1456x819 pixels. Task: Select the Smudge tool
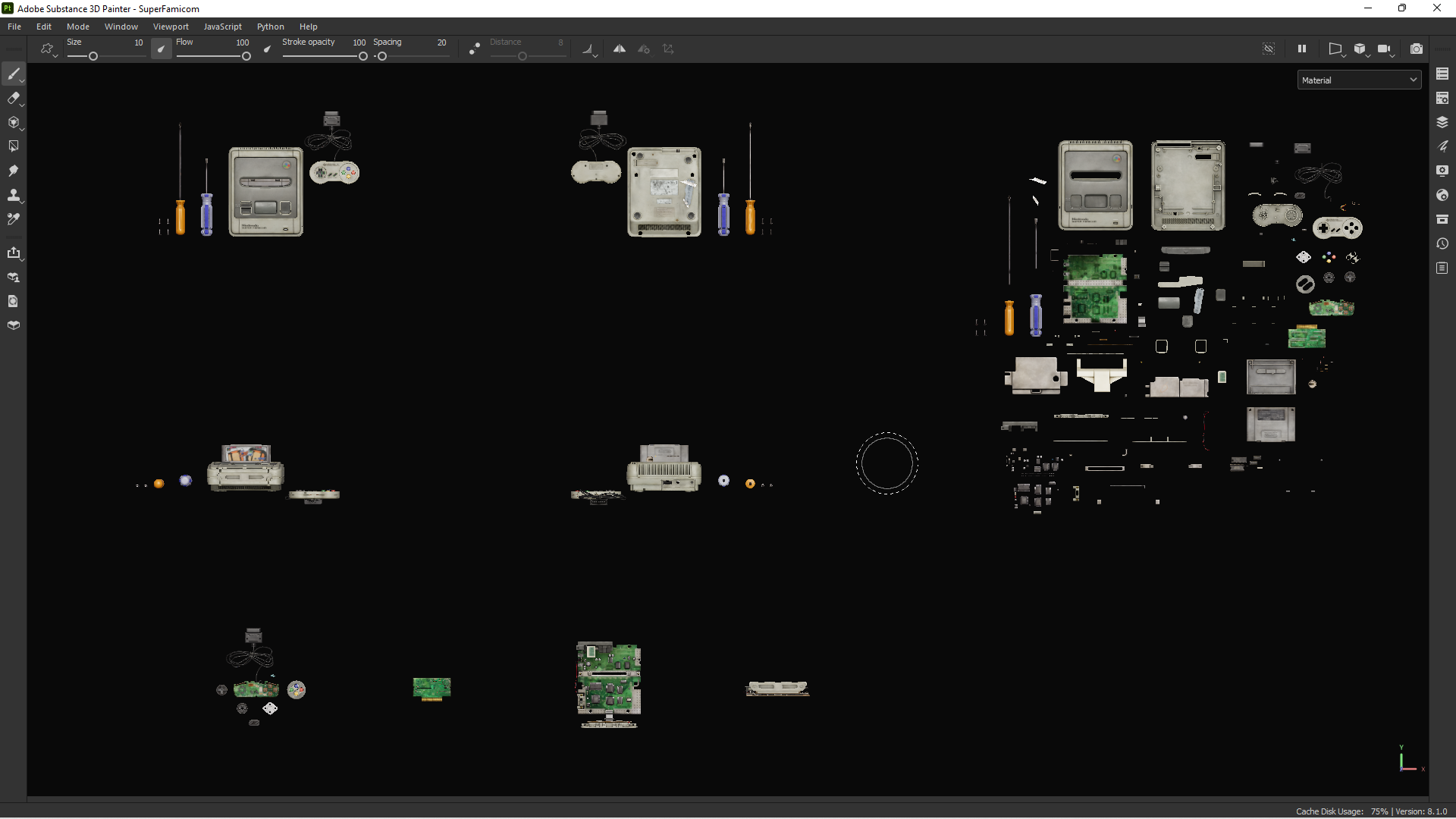coord(14,171)
